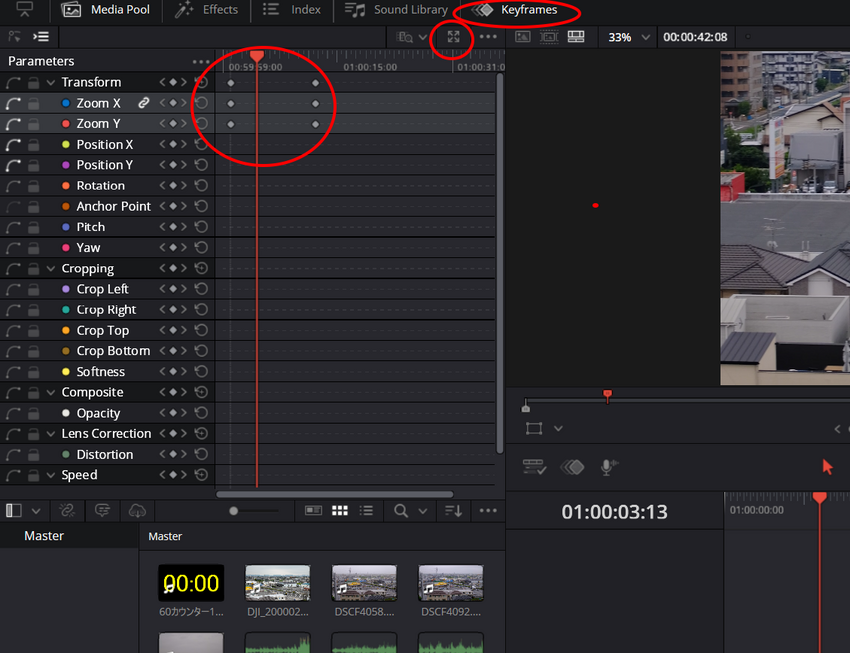The height and width of the screenshot is (653, 850).
Task: Select the DSCF4092 clip thumbnail
Action: (451, 583)
